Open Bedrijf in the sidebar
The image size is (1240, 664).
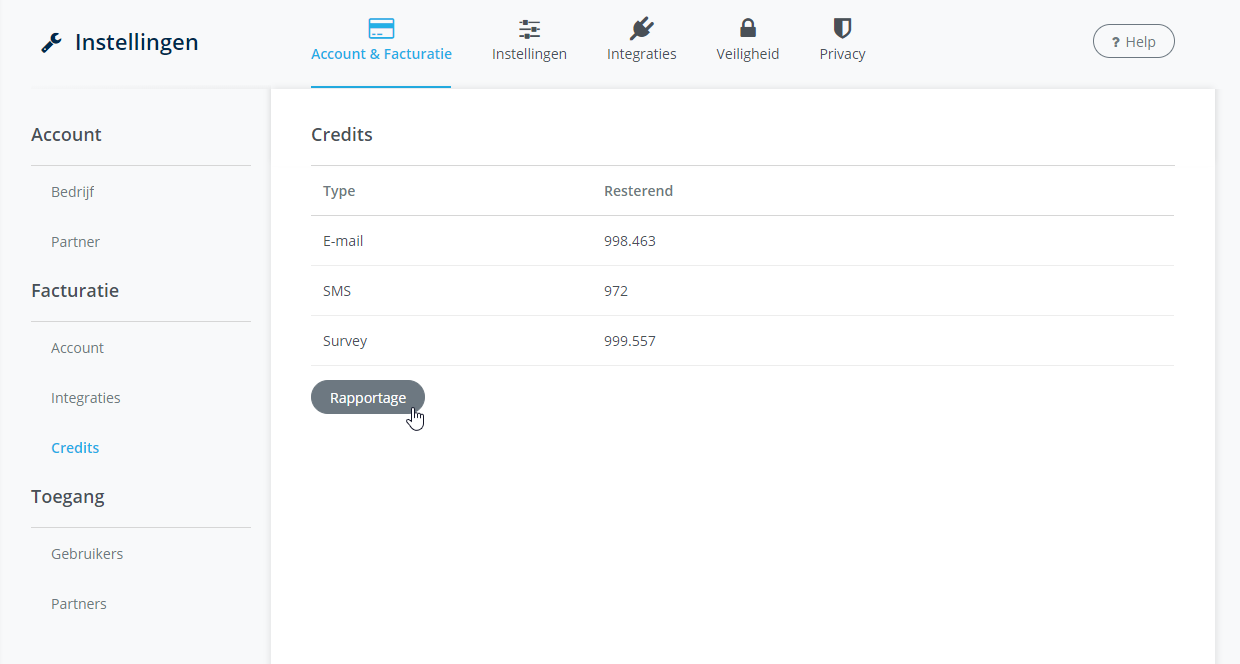coord(73,192)
